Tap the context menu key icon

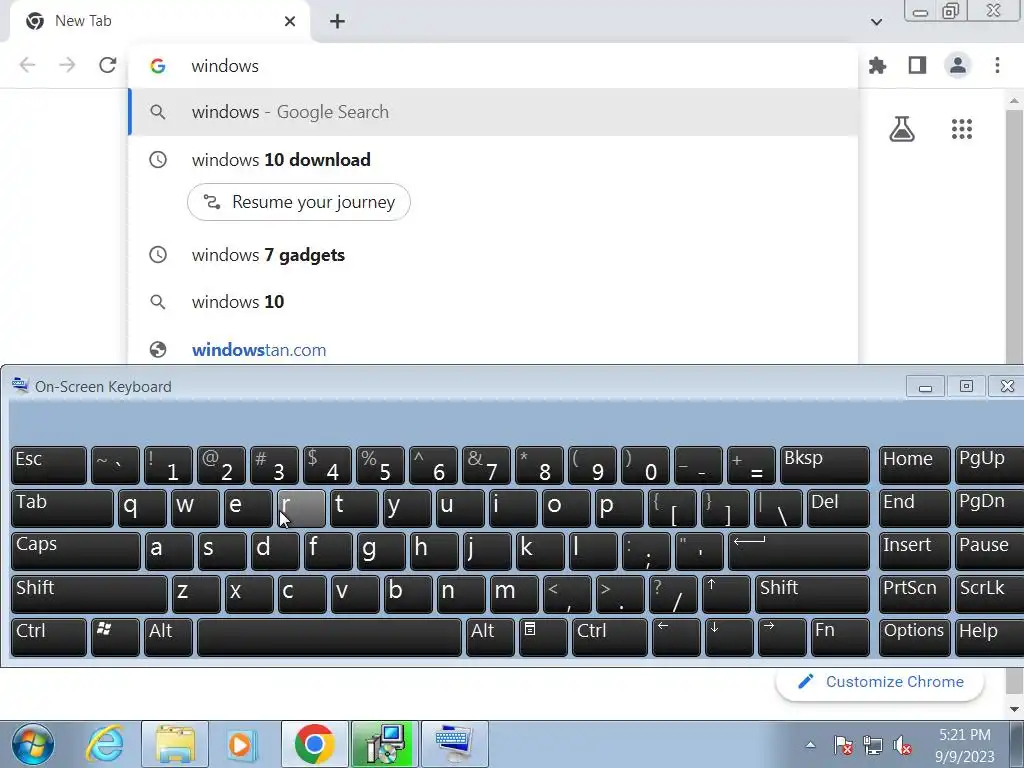(543, 637)
